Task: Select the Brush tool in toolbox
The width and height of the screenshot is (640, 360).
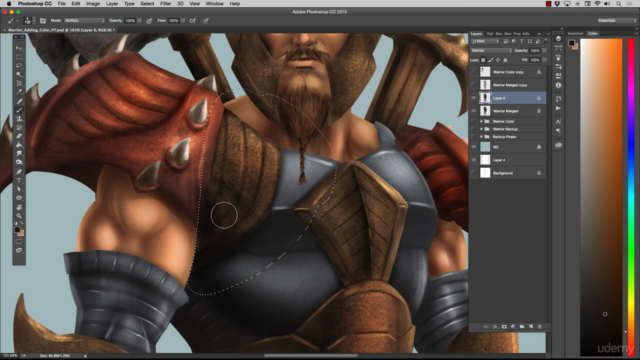Action: pos(19,110)
